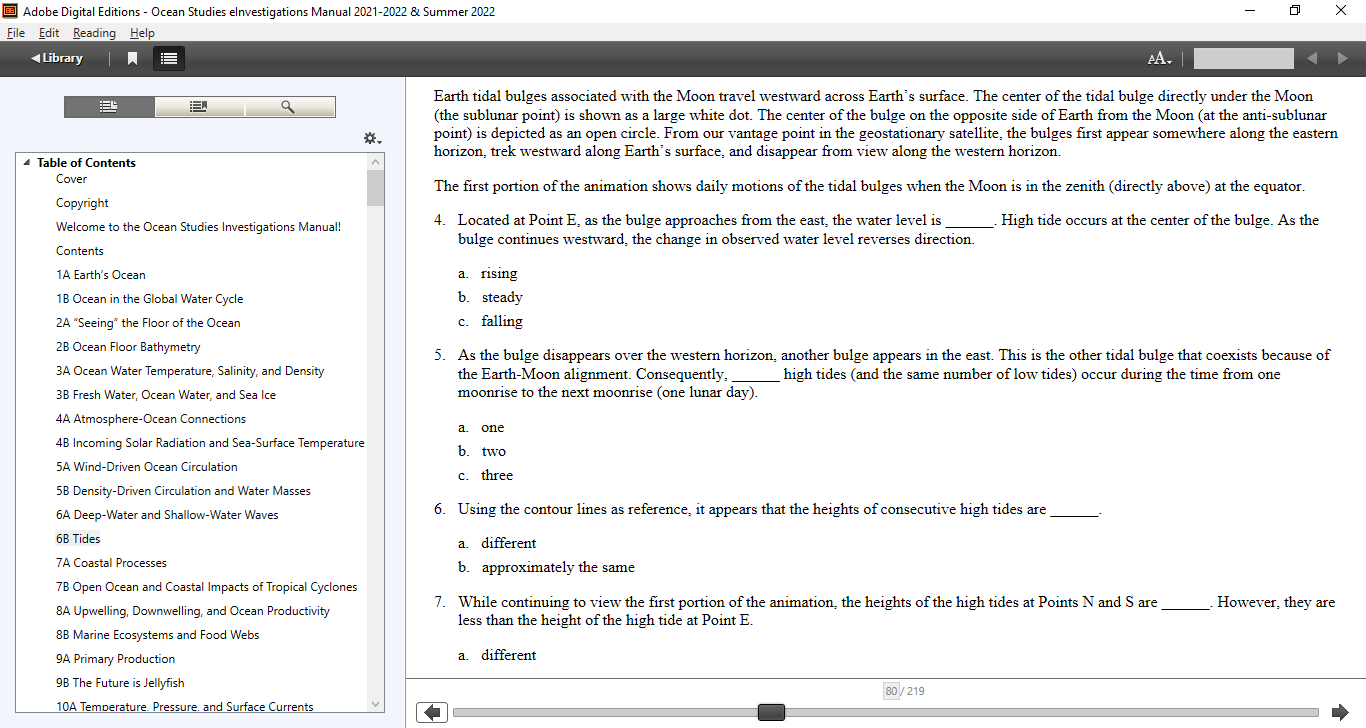Go to next search result arrow
Viewport: 1366px width, 728px height.
coord(1342,59)
